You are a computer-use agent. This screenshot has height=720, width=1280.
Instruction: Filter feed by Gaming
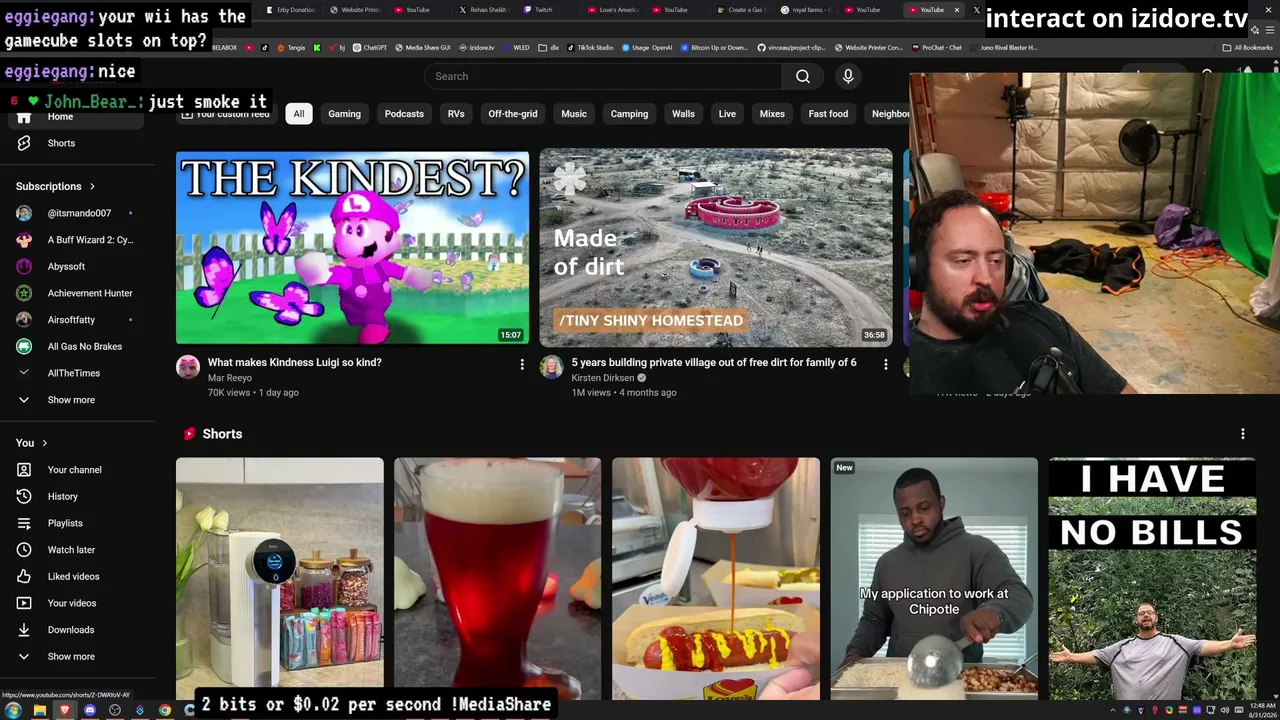click(344, 114)
